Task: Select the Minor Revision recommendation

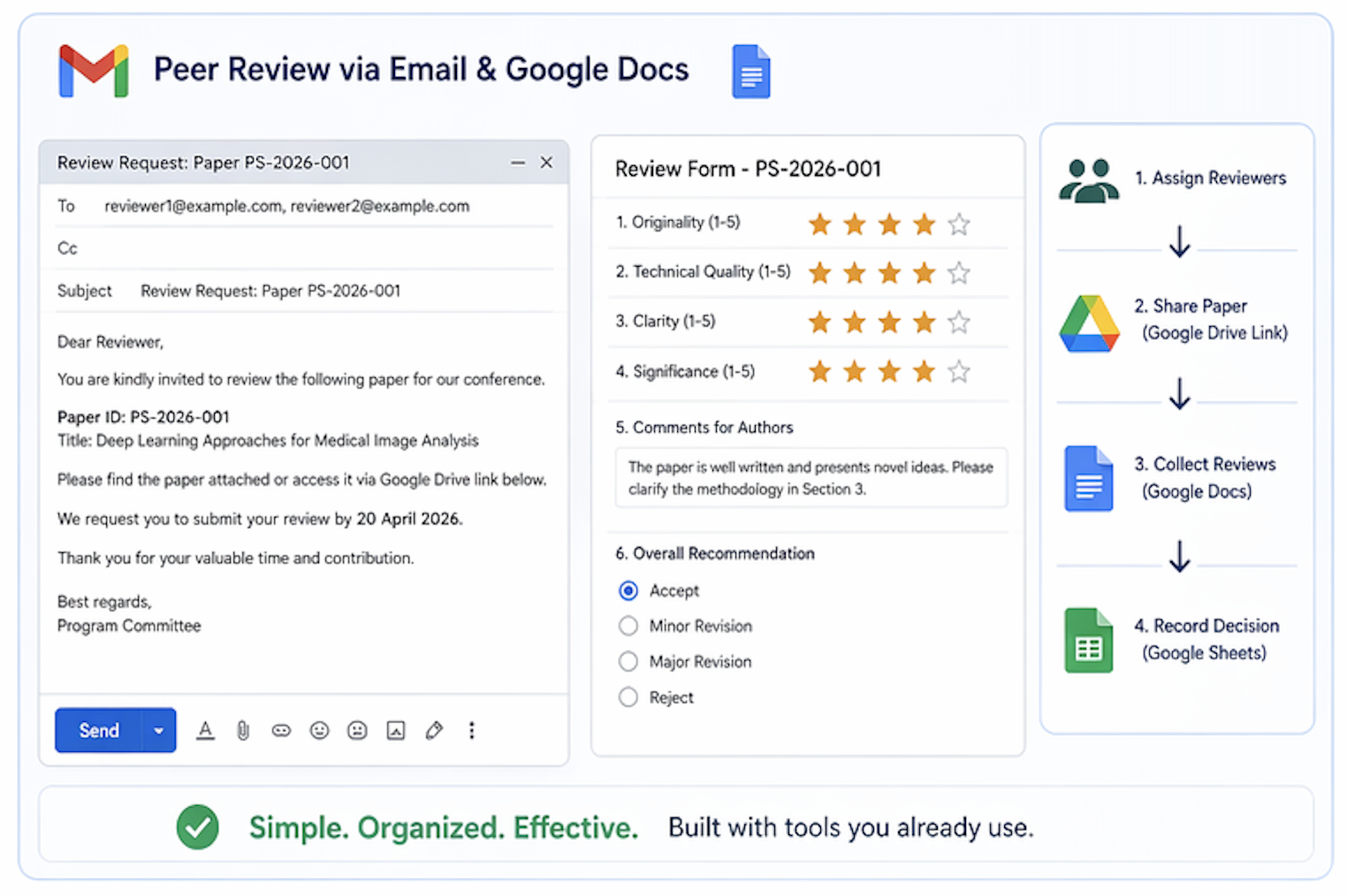Action: tap(628, 626)
